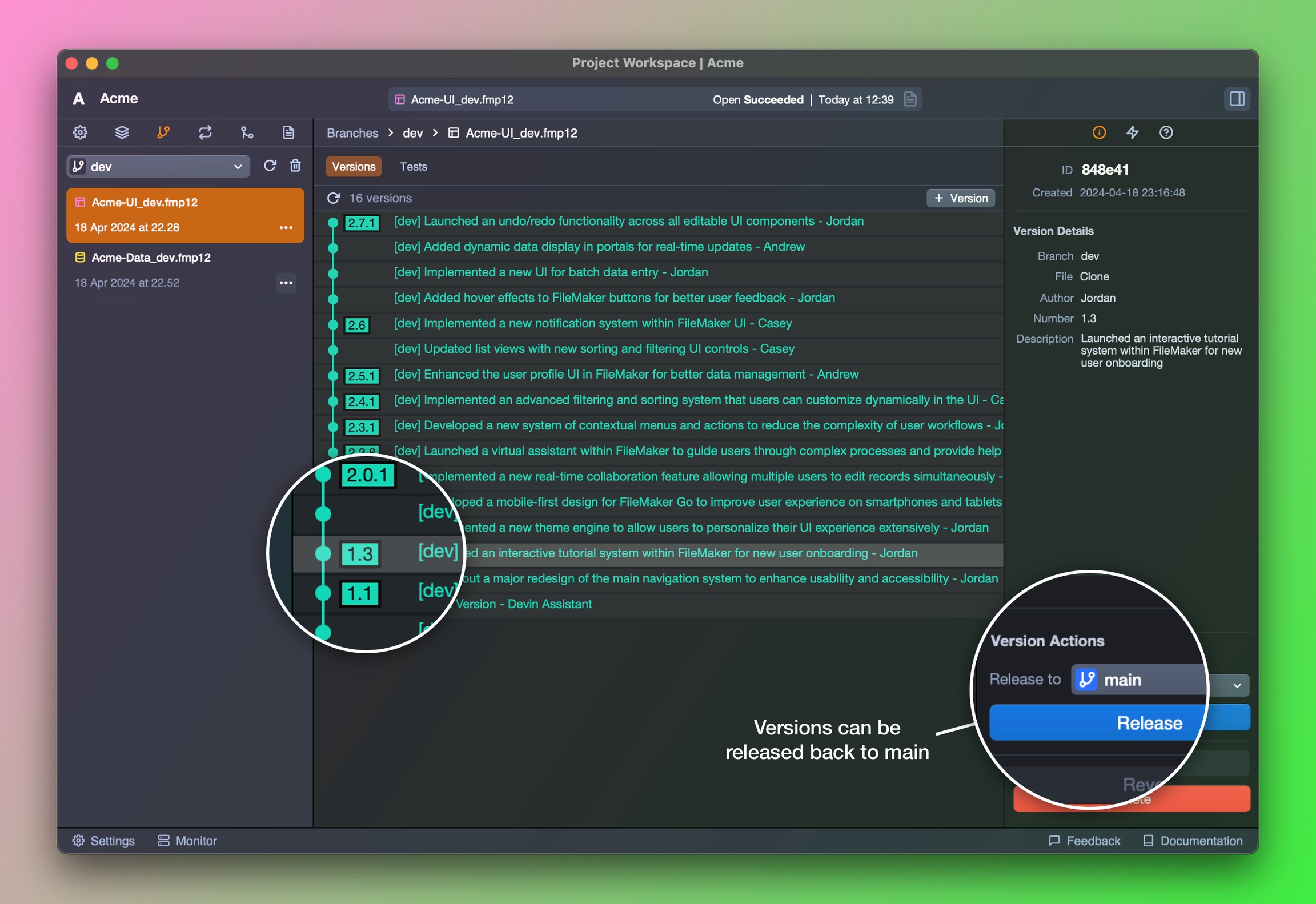Refresh the dev branch file list
The width and height of the screenshot is (1316, 904).
[x=270, y=166]
